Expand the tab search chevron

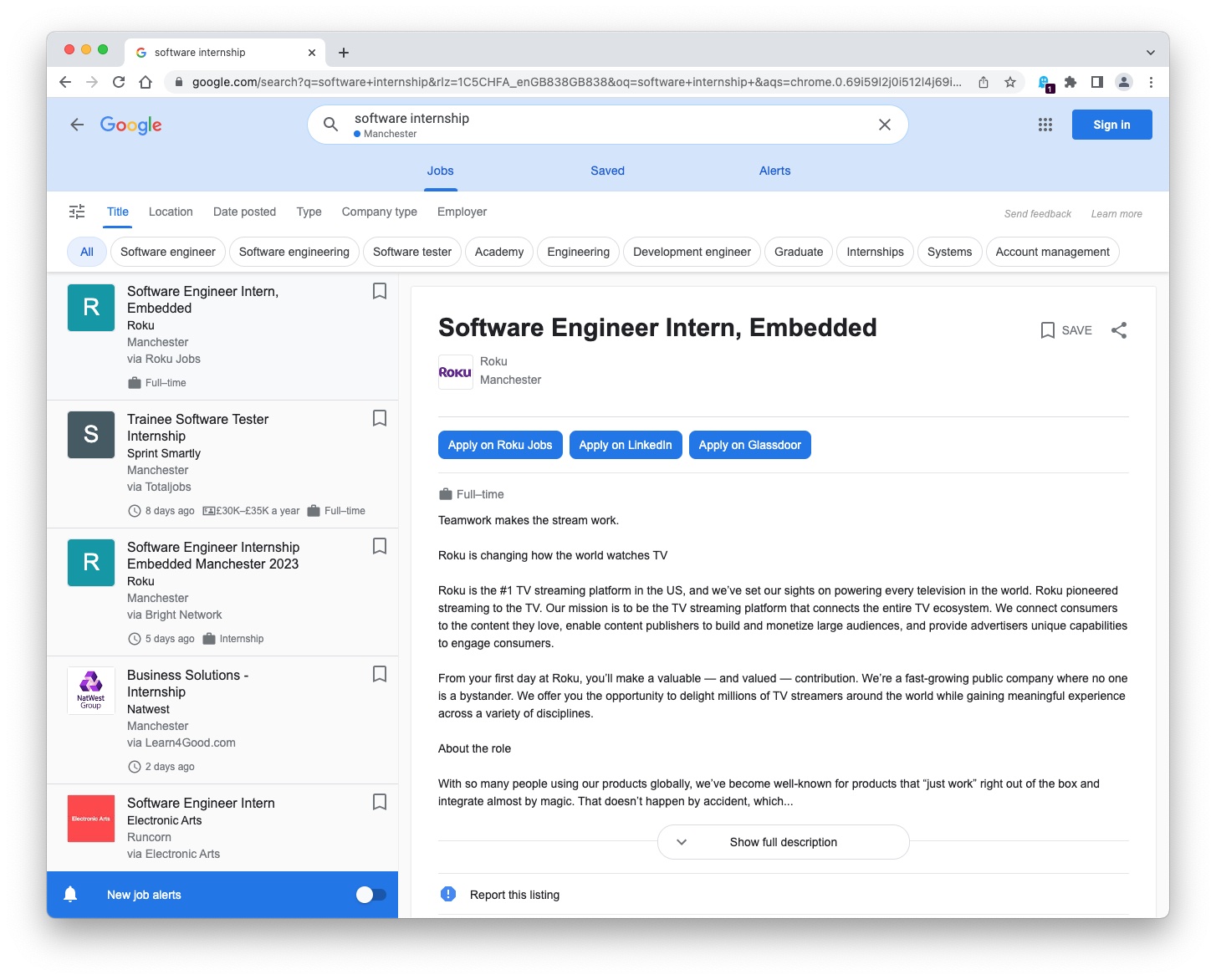point(1151,53)
